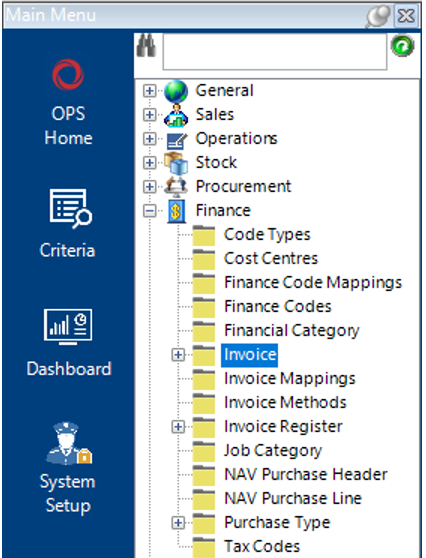Click the folder icon beside Tax Codes
Image resolution: width=426 pixels, height=558 pixels.
[x=204, y=547]
